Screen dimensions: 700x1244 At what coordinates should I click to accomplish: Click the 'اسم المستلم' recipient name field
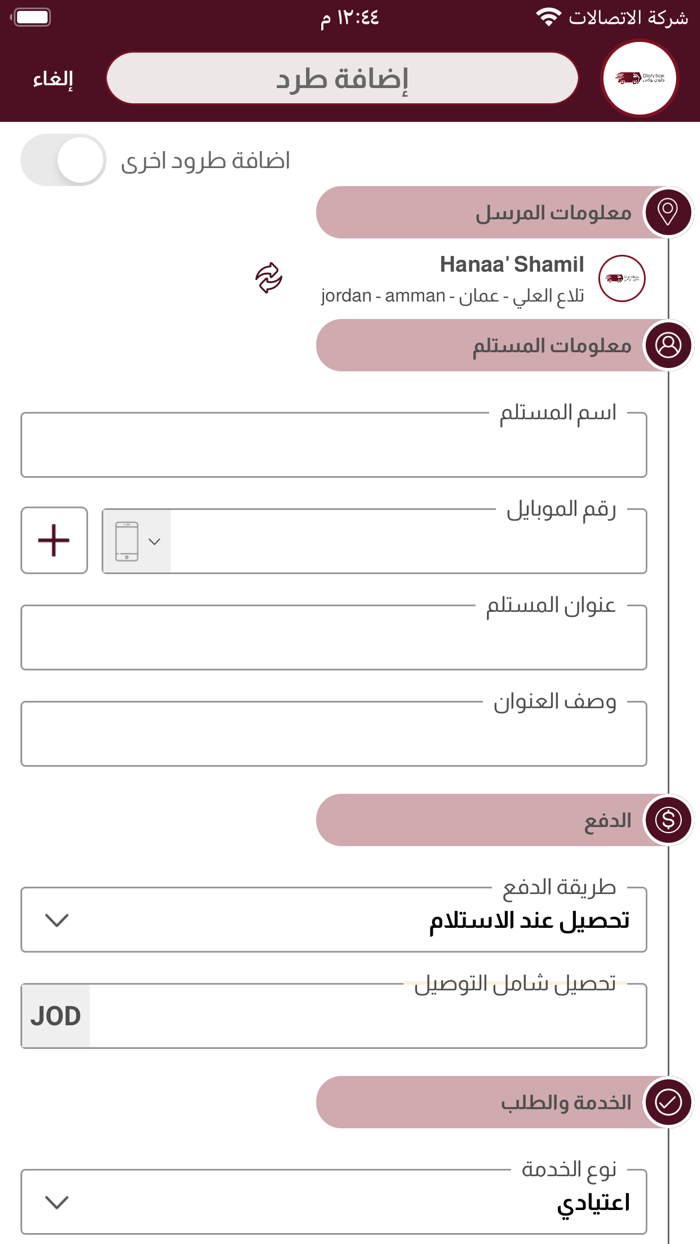334,444
